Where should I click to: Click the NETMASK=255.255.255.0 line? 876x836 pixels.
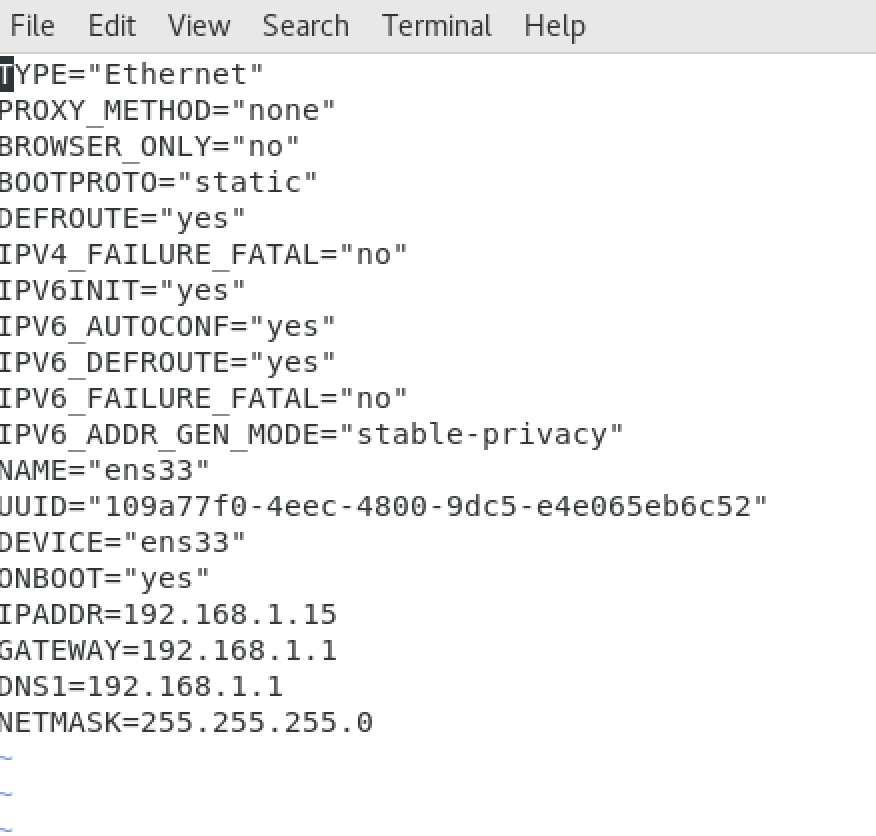coord(186,723)
